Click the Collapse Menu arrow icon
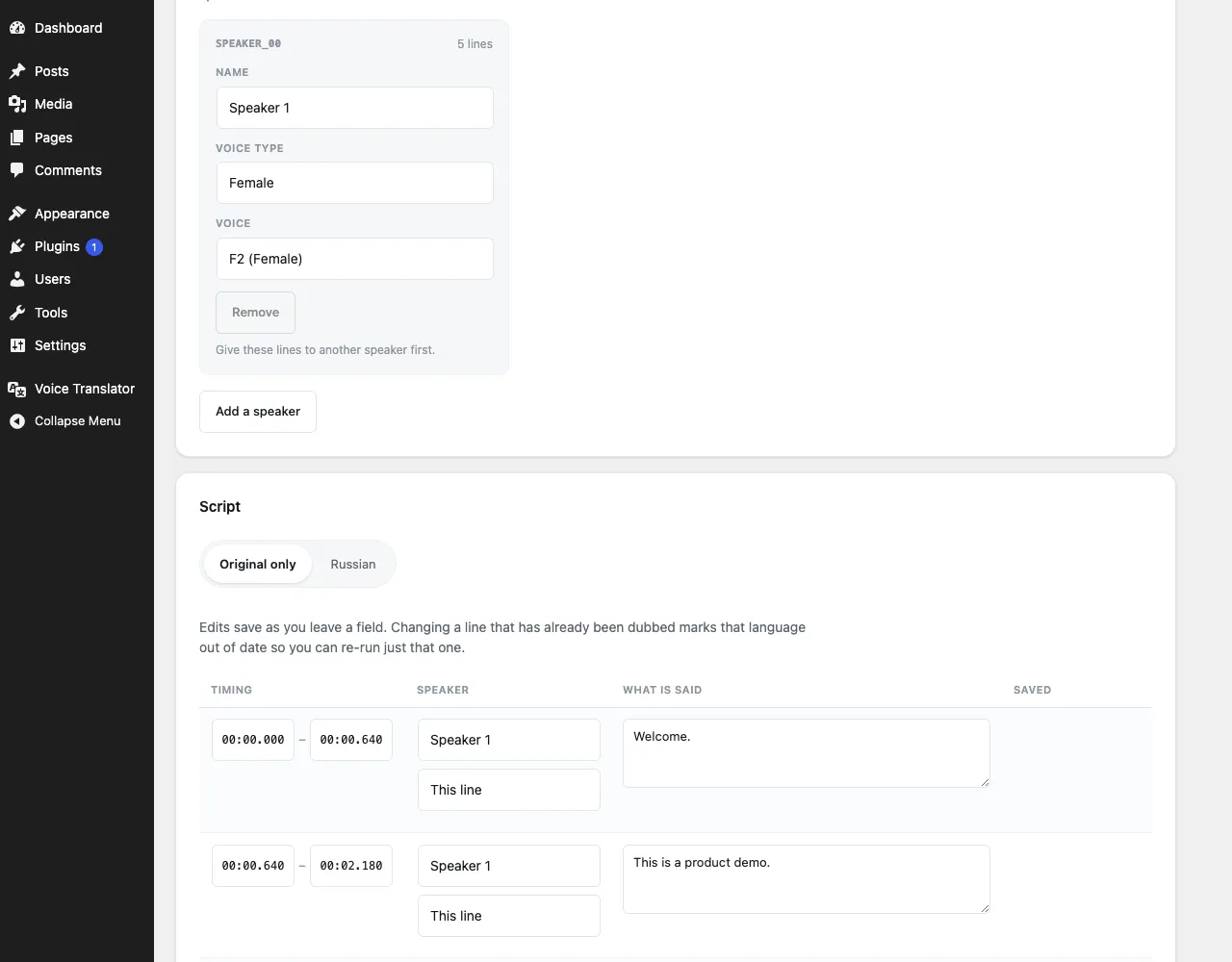1232x962 pixels. pyautogui.click(x=16, y=421)
